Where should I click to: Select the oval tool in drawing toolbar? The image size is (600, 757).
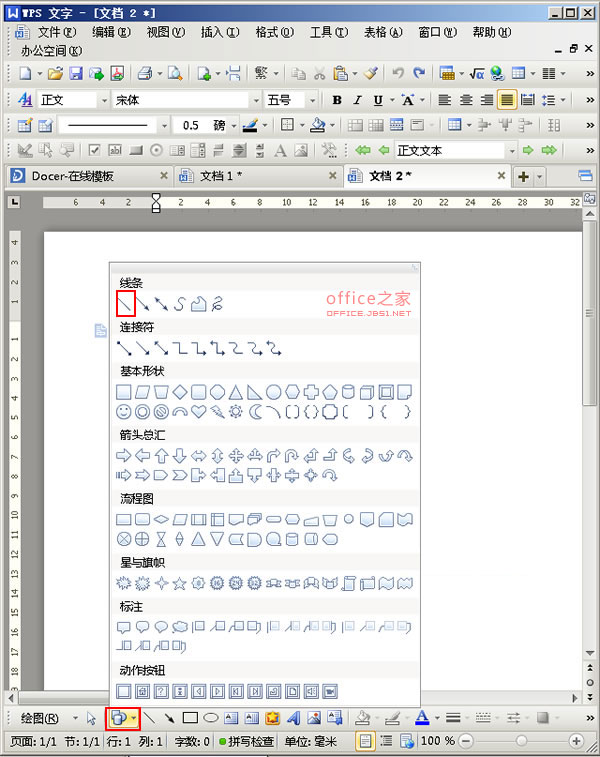click(x=211, y=718)
